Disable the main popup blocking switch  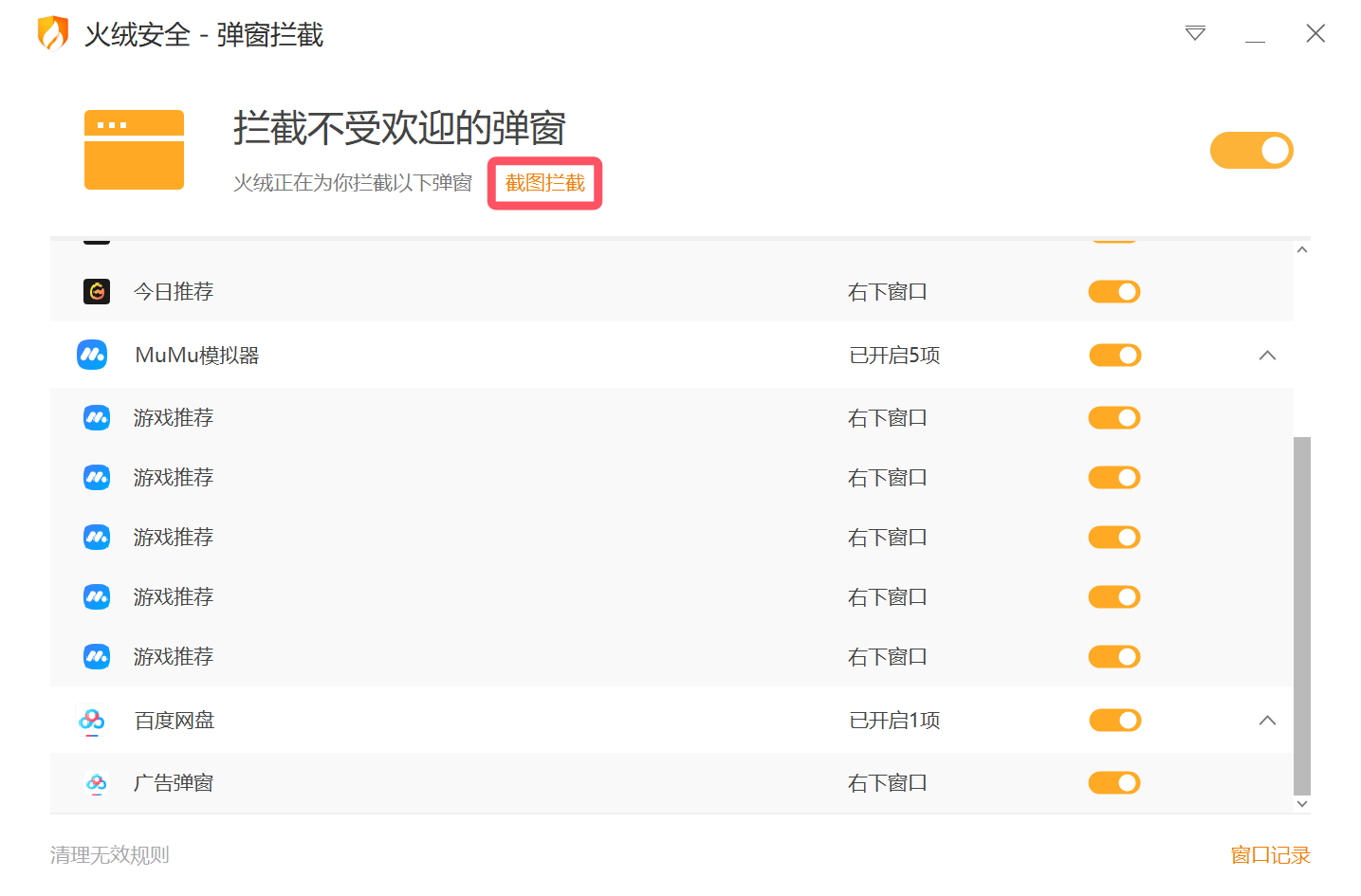tap(1251, 150)
